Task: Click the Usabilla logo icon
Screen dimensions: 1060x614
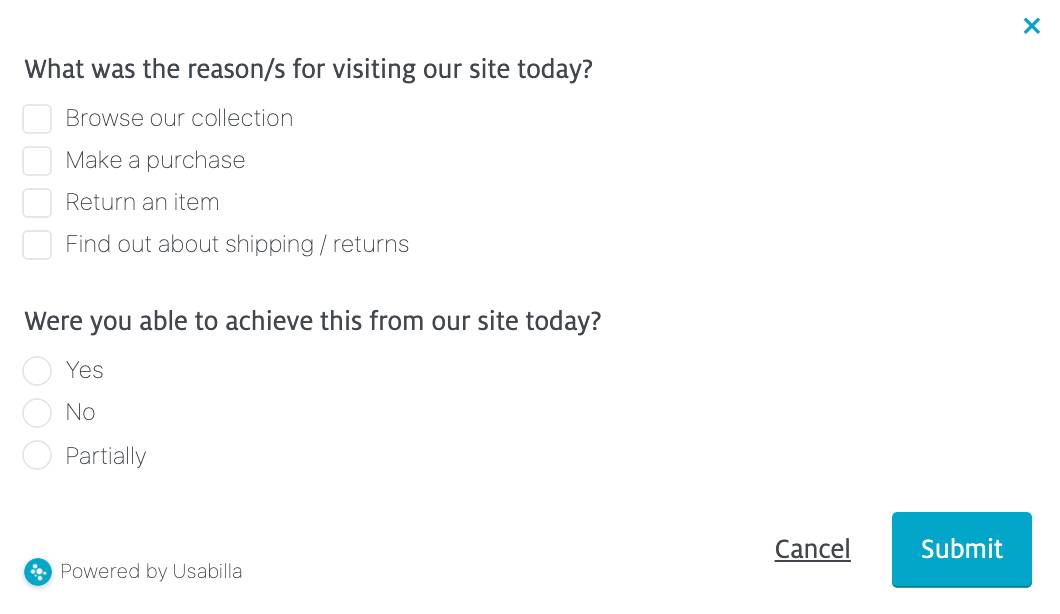Action: point(38,571)
